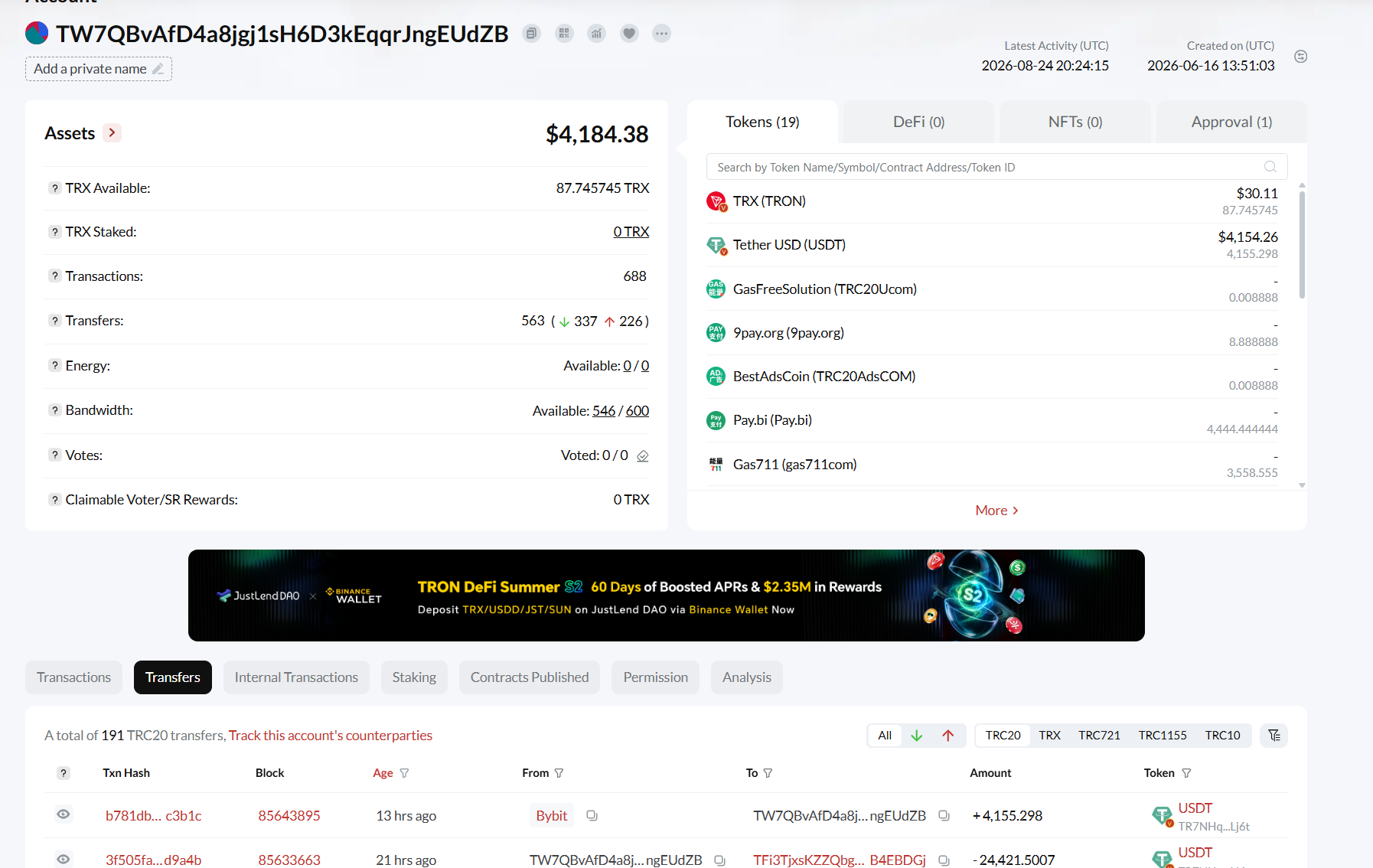Favorite this account with heart icon
Screen dimensions: 1373x868
pyautogui.click(x=629, y=34)
